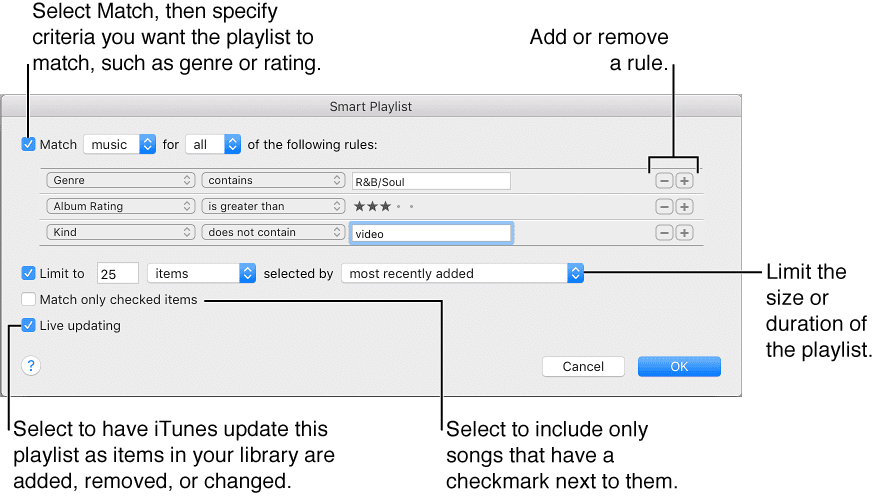The image size is (874, 500).
Task: Open the music media type dropdown
Action: (x=119, y=144)
